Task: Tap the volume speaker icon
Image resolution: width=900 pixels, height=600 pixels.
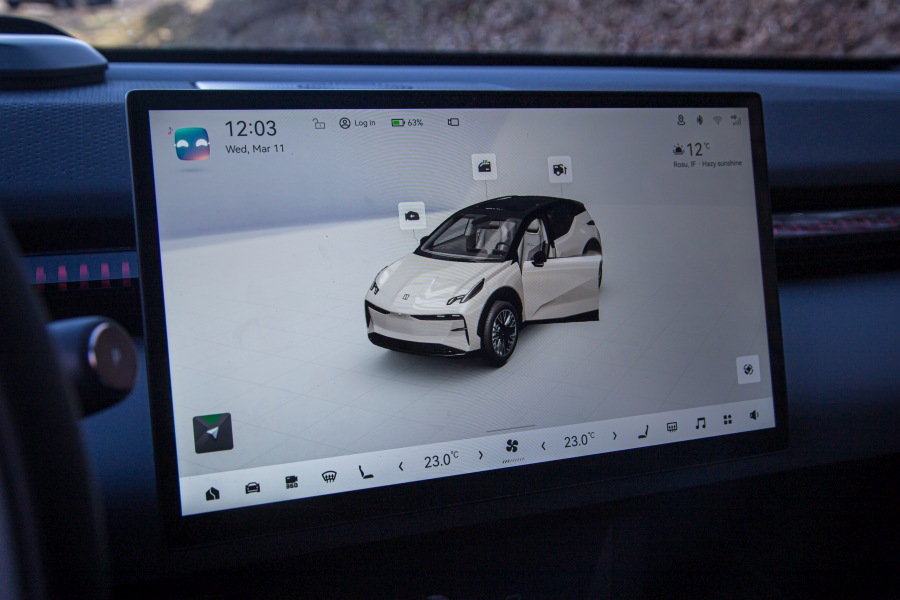Action: click(754, 415)
